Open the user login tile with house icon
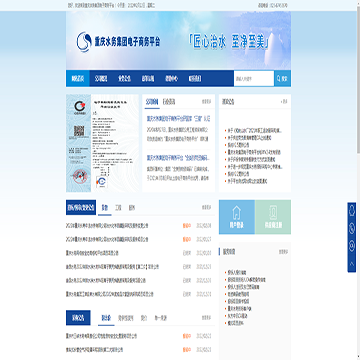This screenshot has height=360, width=360. (237, 217)
